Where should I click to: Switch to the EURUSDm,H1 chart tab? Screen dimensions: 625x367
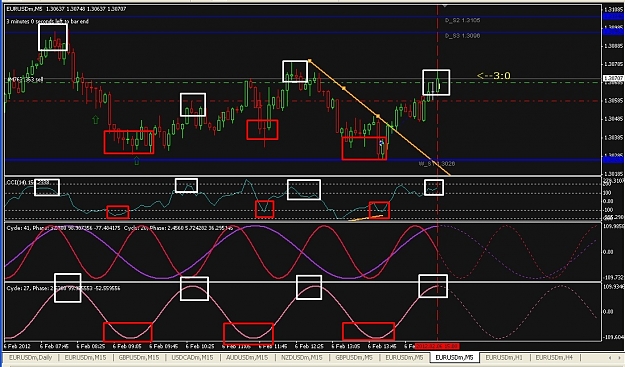tap(504, 357)
